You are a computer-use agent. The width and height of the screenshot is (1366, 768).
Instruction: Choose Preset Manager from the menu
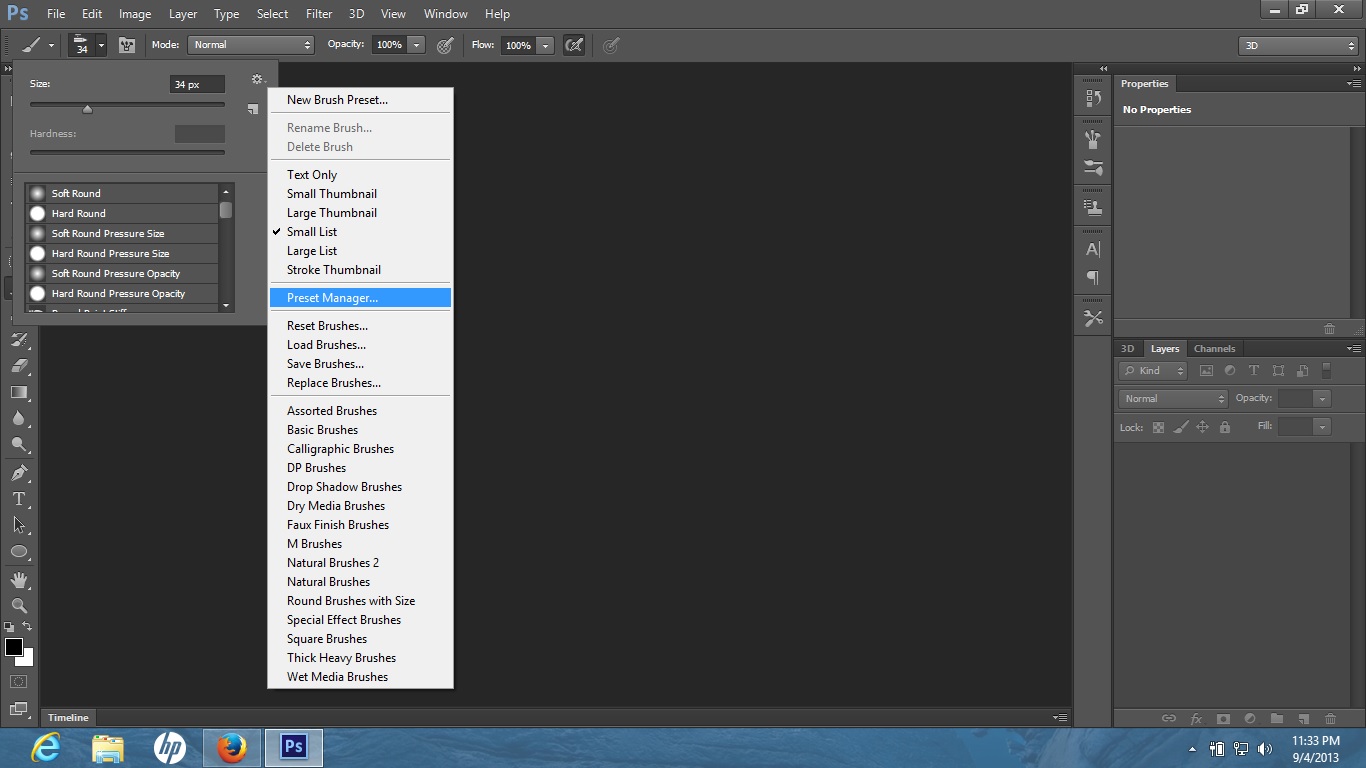pos(332,298)
